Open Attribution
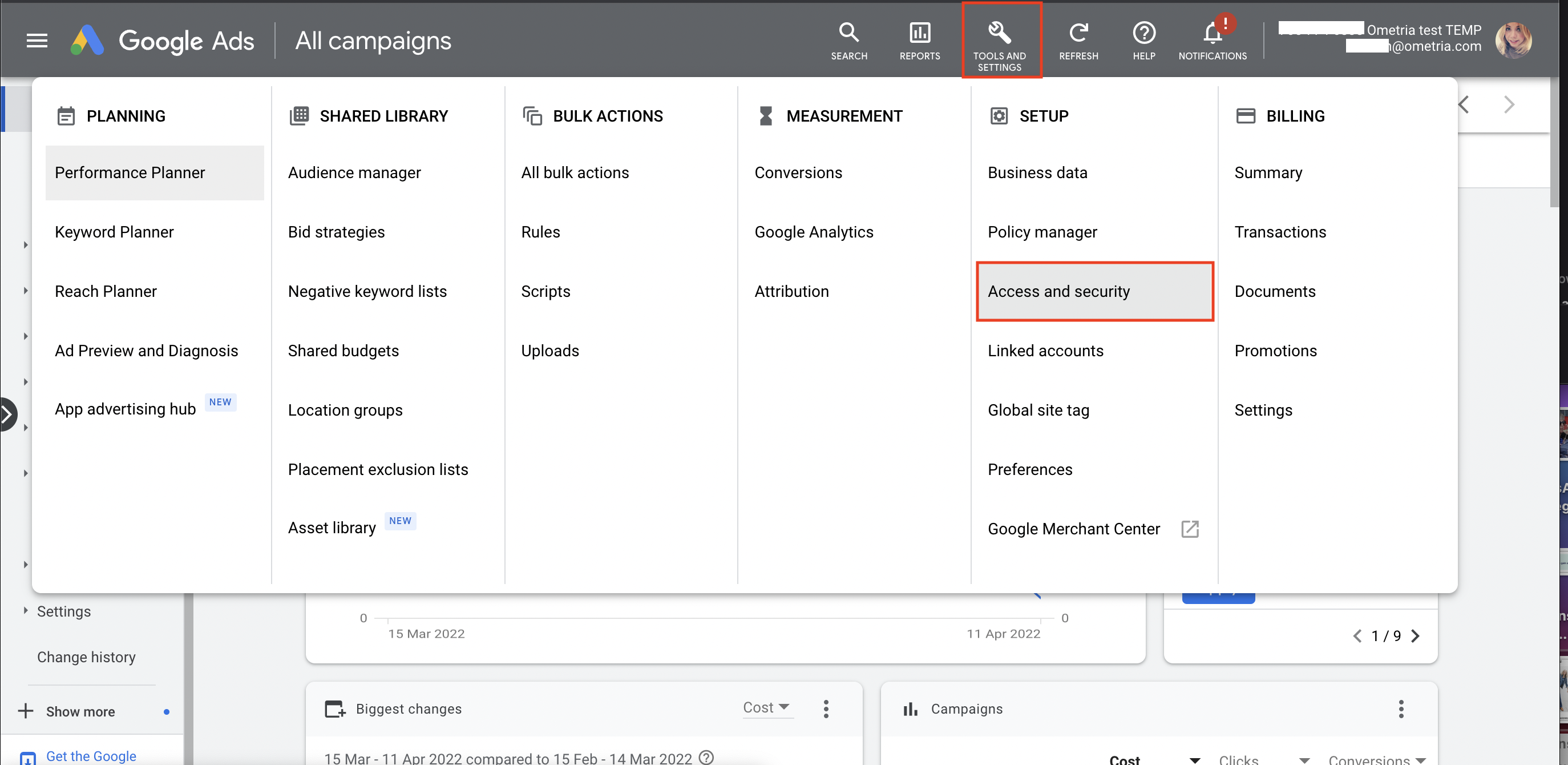The width and height of the screenshot is (1568, 765). (792, 291)
